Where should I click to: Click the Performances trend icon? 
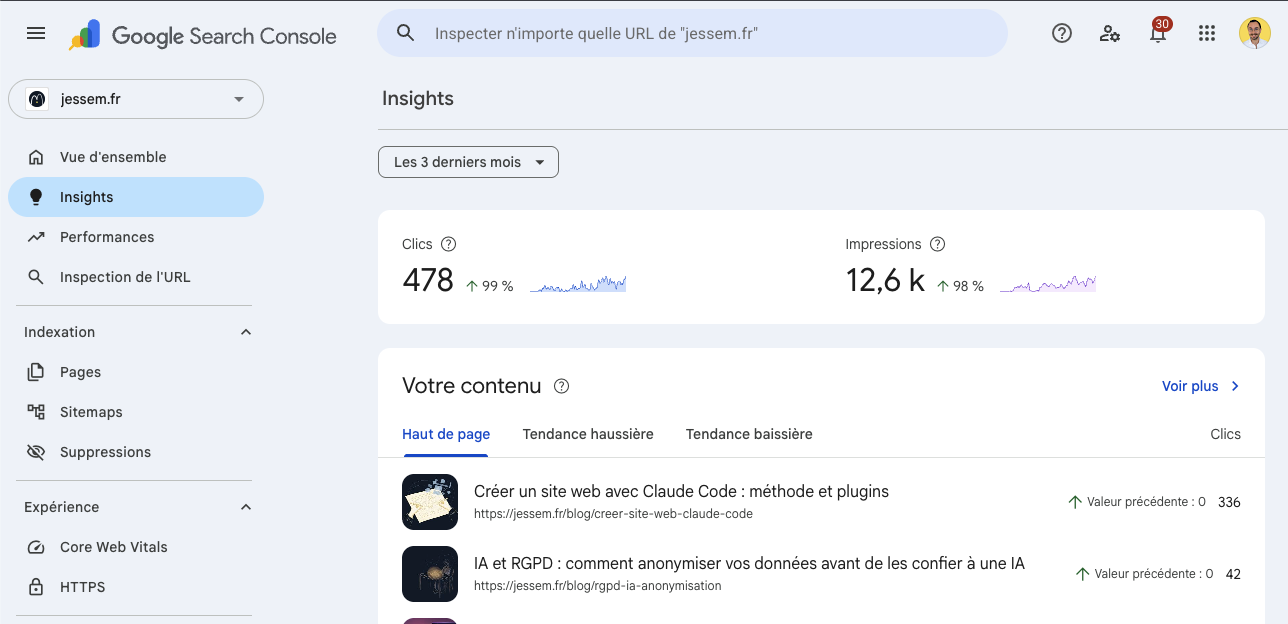(36, 237)
